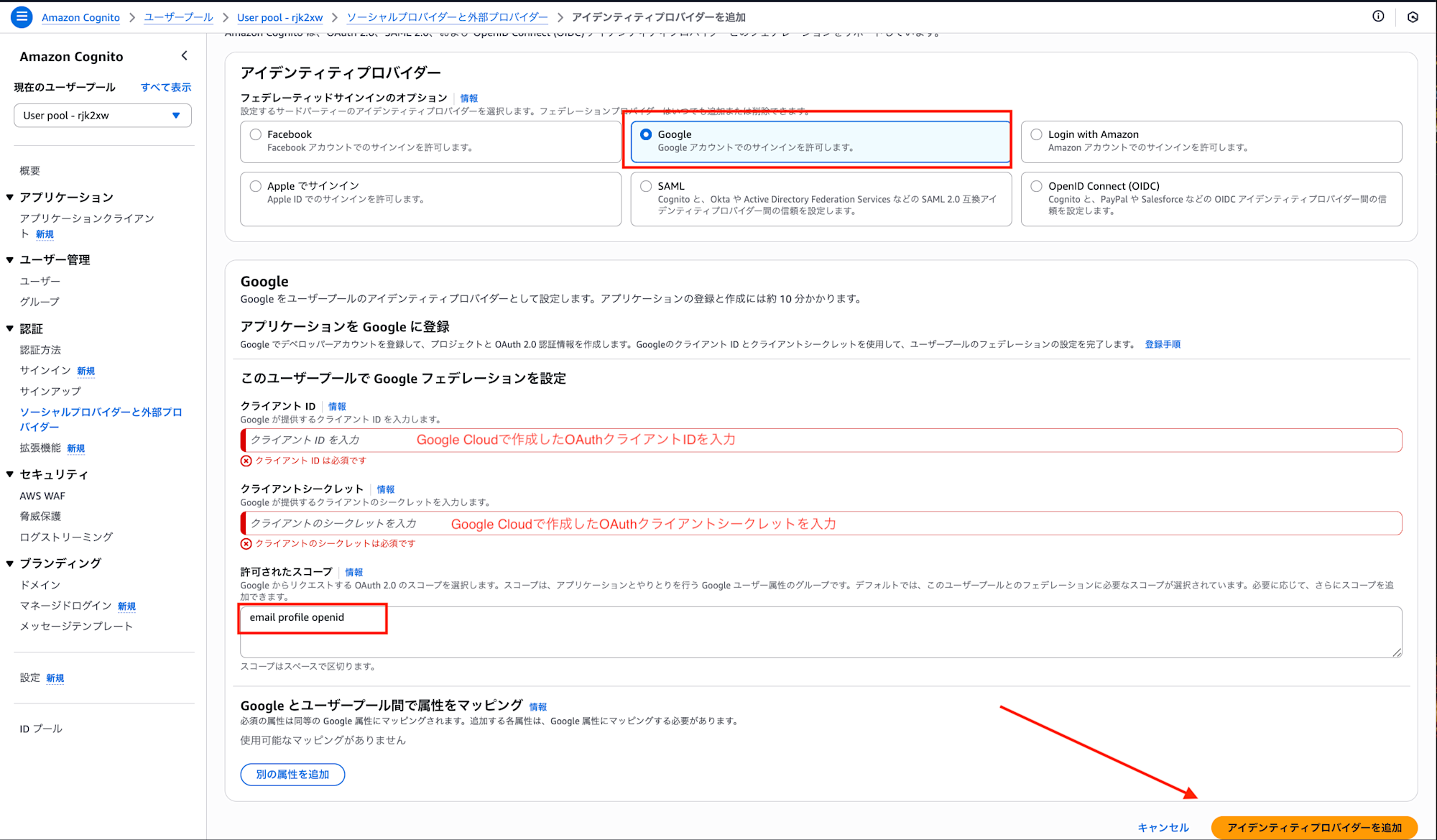Image resolution: width=1437 pixels, height=840 pixels.
Task: Collapse the ブランディング sidebar section
Action: (x=10, y=563)
